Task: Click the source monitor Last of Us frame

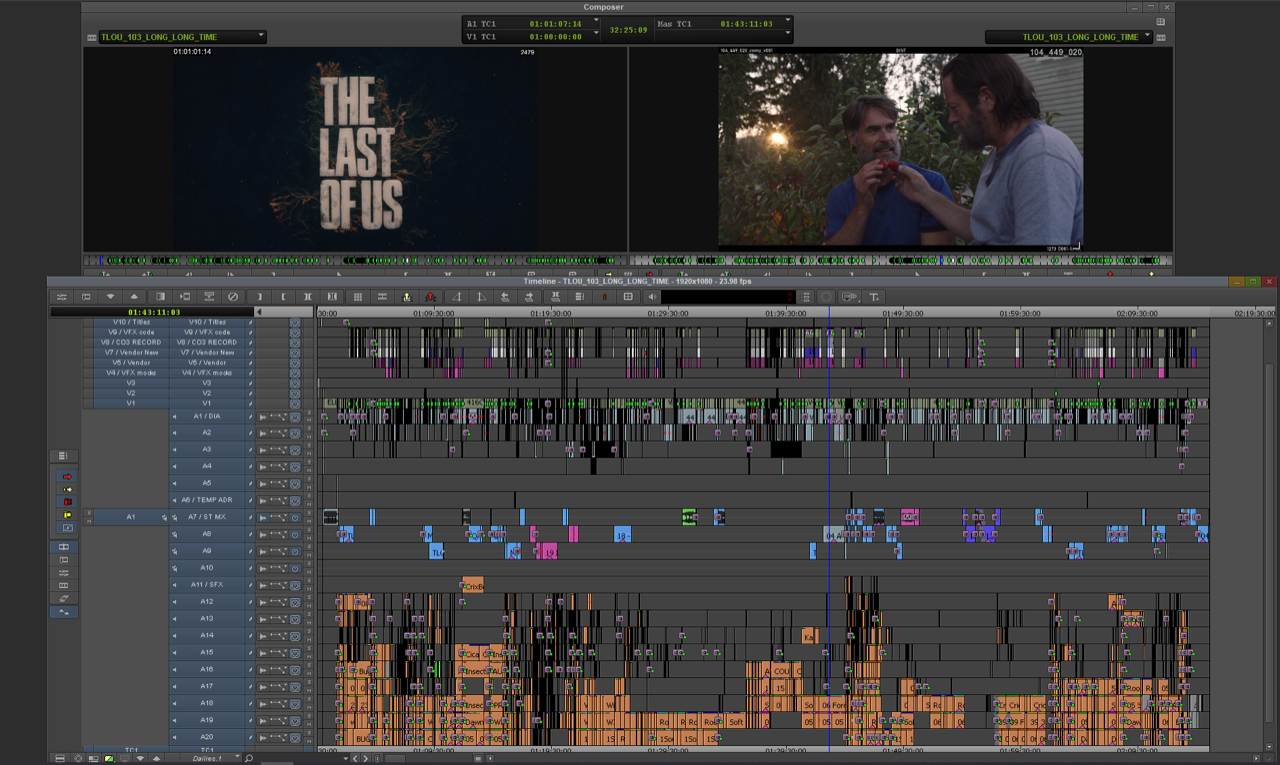Action: [355, 149]
